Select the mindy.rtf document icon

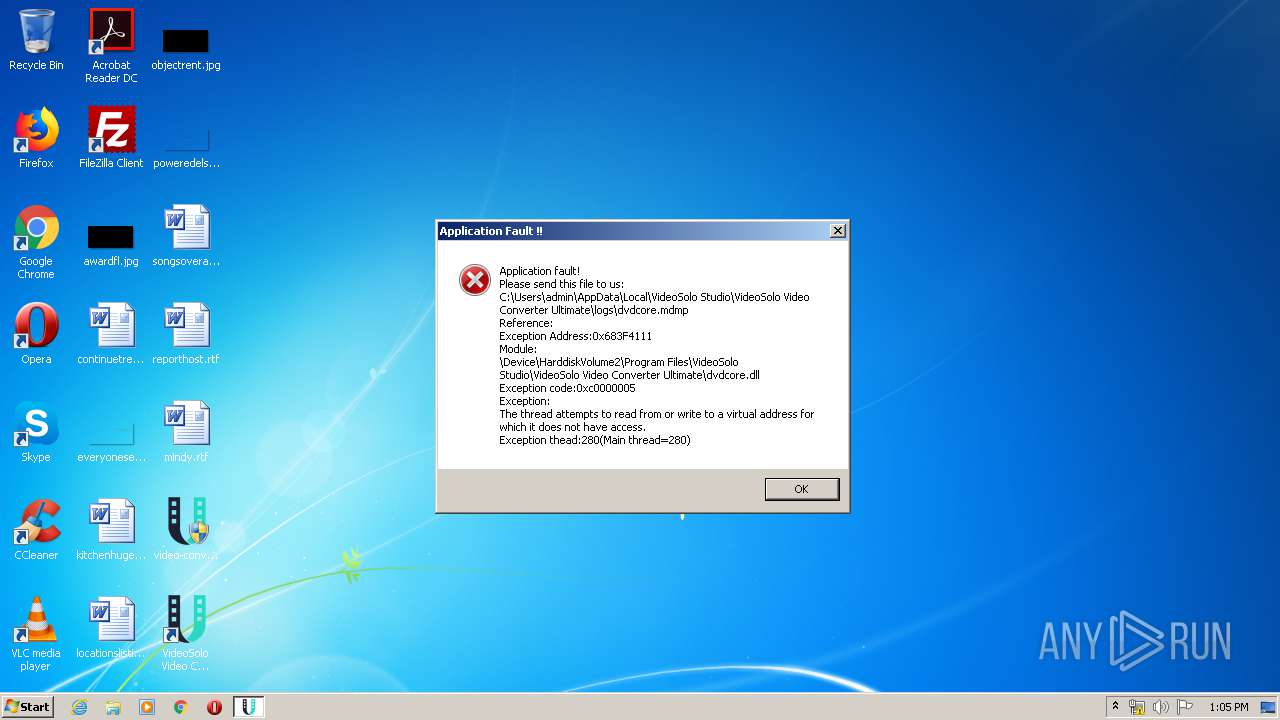point(186,432)
